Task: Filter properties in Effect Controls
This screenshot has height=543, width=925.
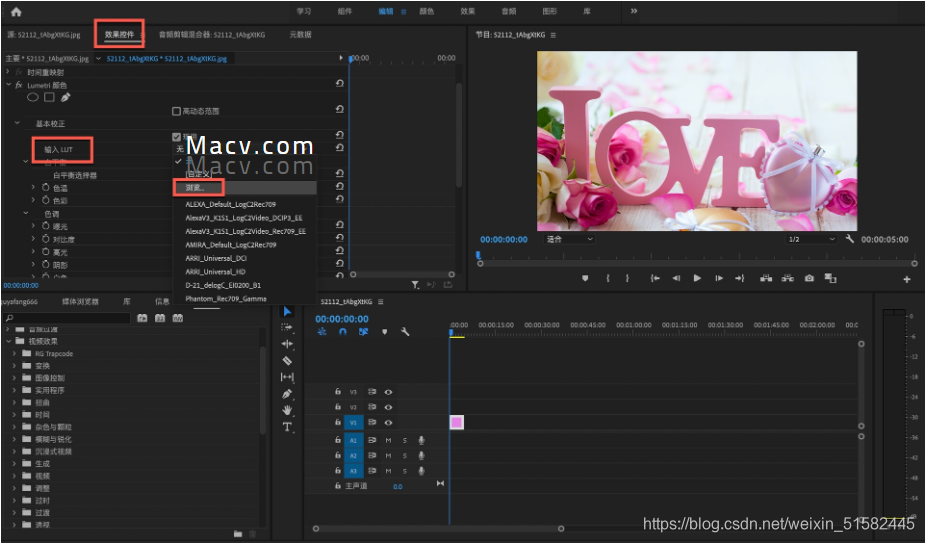Action: point(415,285)
